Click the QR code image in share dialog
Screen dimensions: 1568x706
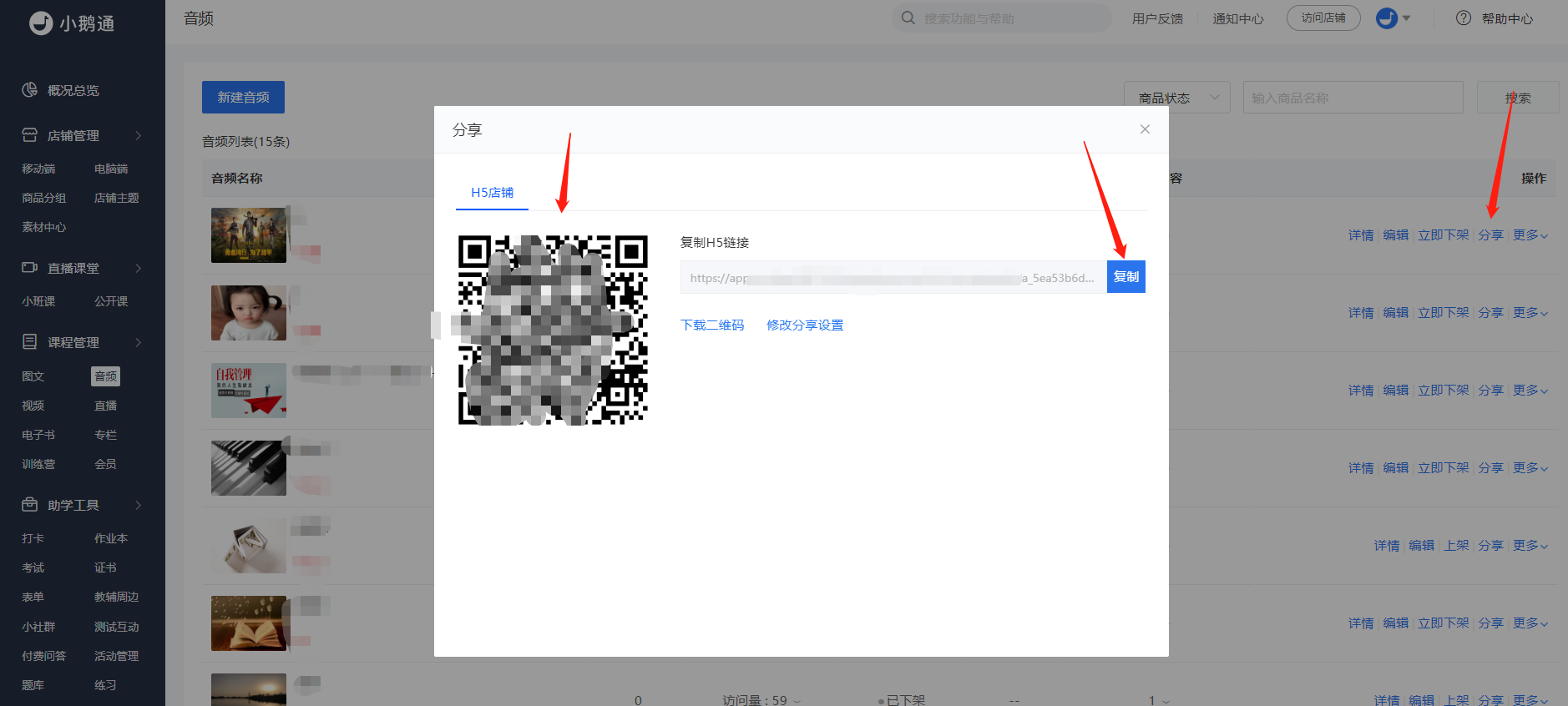[x=553, y=330]
